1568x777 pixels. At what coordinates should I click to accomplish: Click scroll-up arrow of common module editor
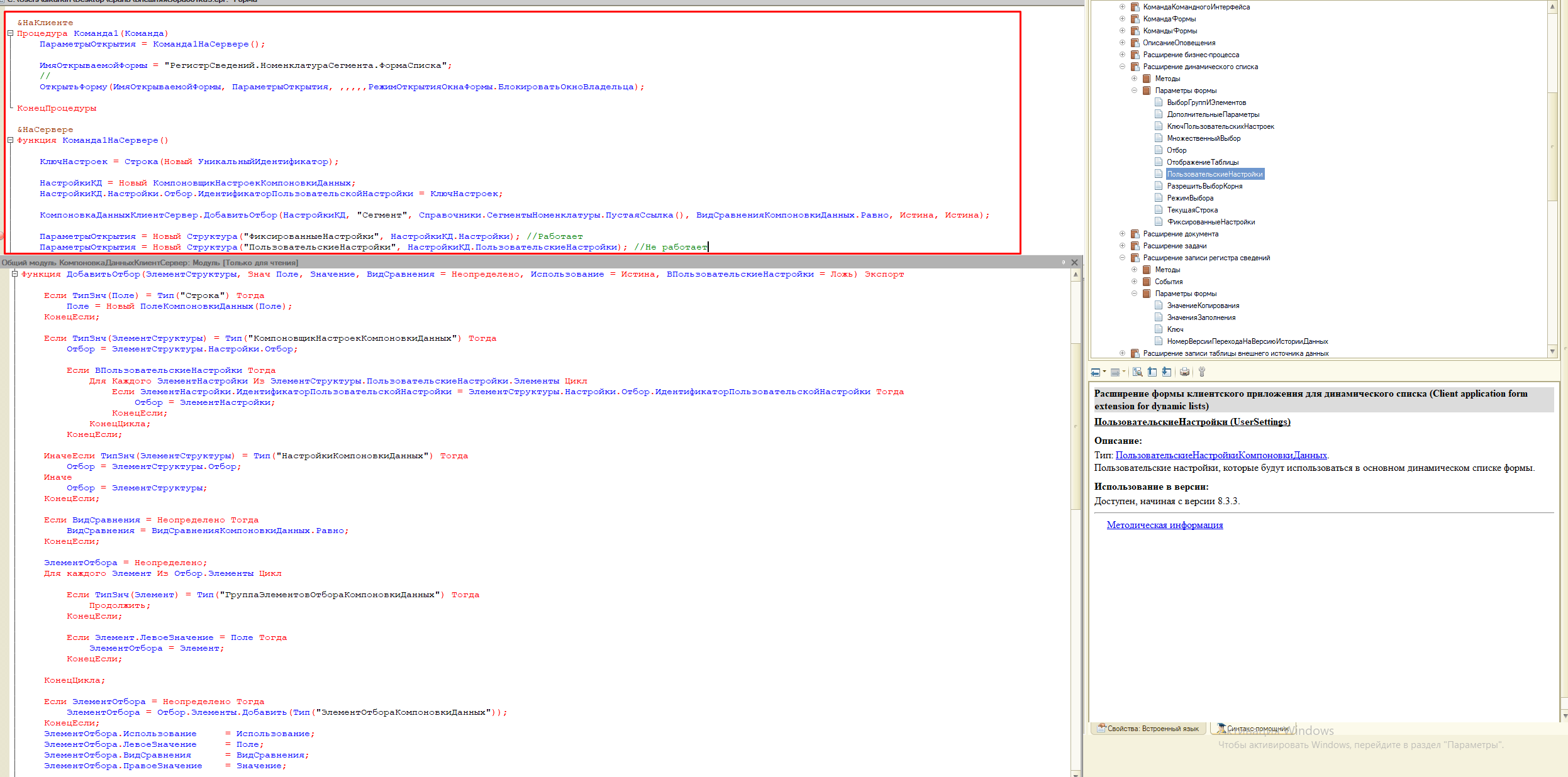coord(1076,275)
